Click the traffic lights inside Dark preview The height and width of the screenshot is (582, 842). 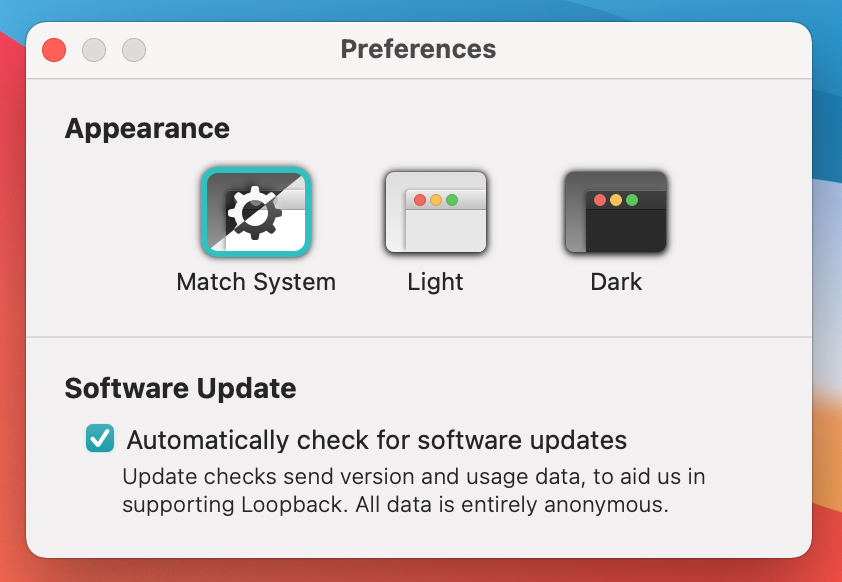[616, 200]
